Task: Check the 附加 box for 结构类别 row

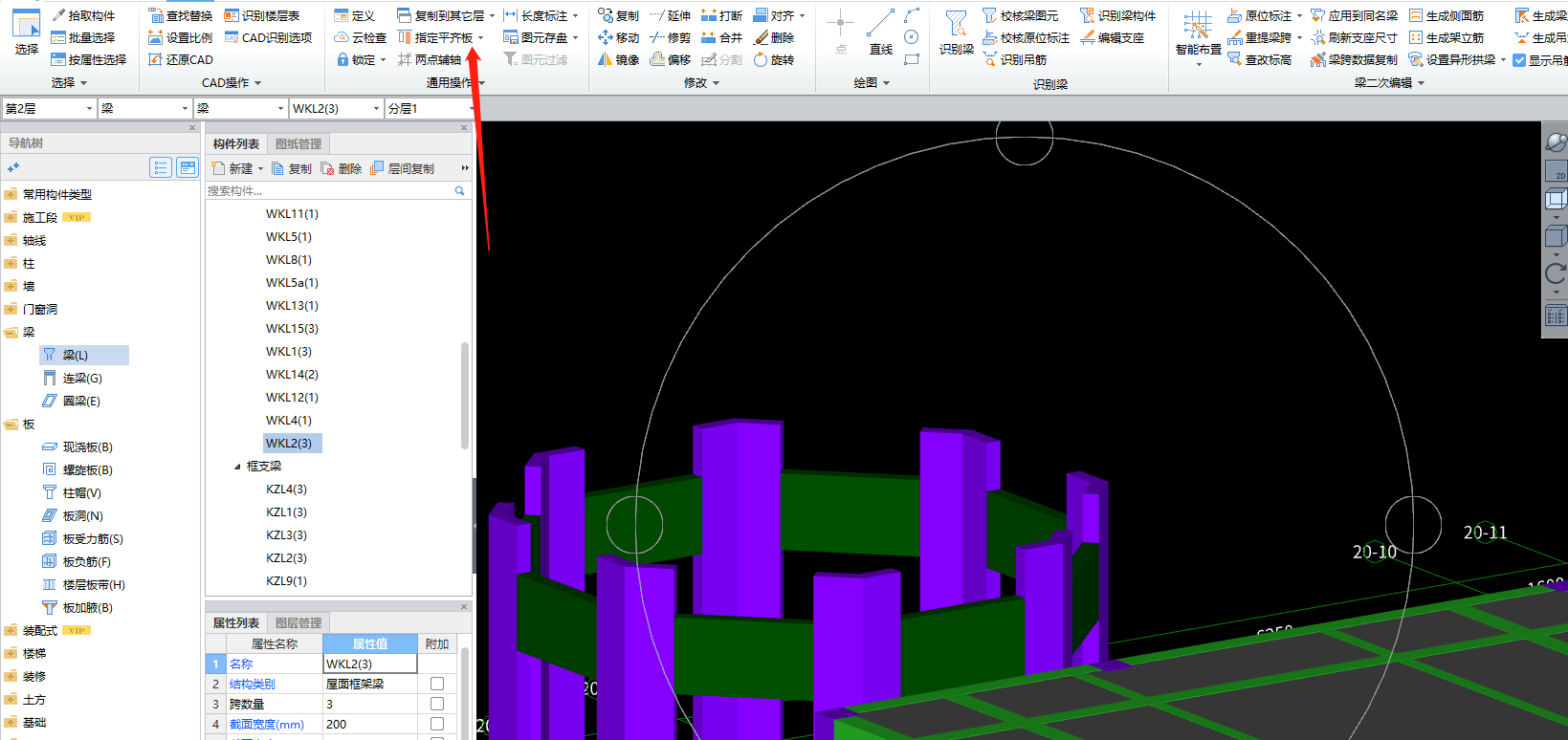Action: click(x=437, y=684)
